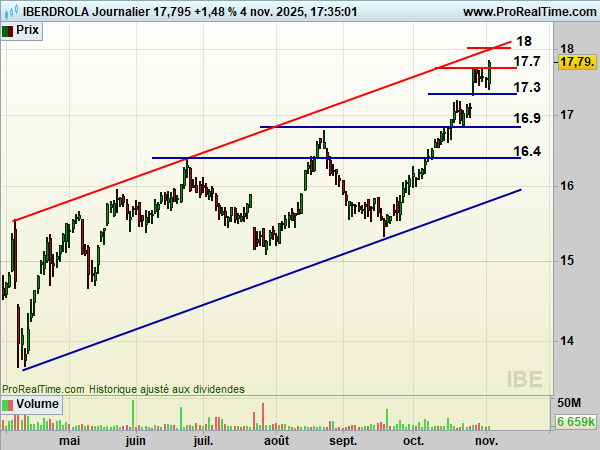Click the candlestick chart icon in title bar
The image size is (600, 450).
click(x=11, y=11)
